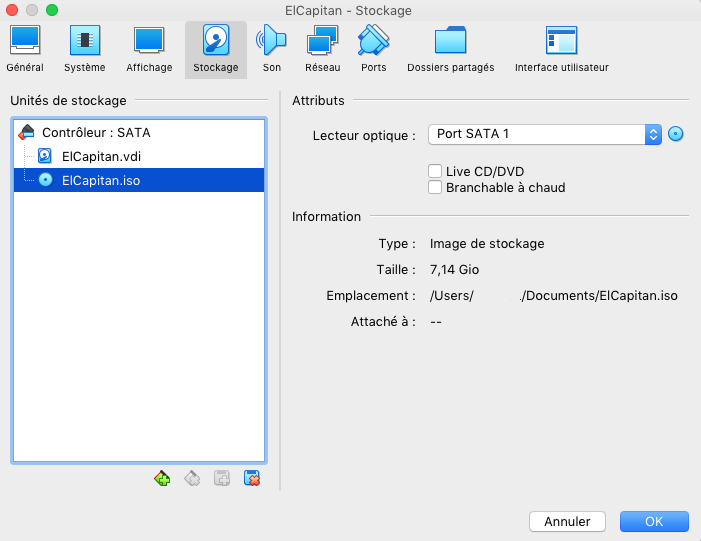Click the Information heading
The image size is (701, 541).
326,217
